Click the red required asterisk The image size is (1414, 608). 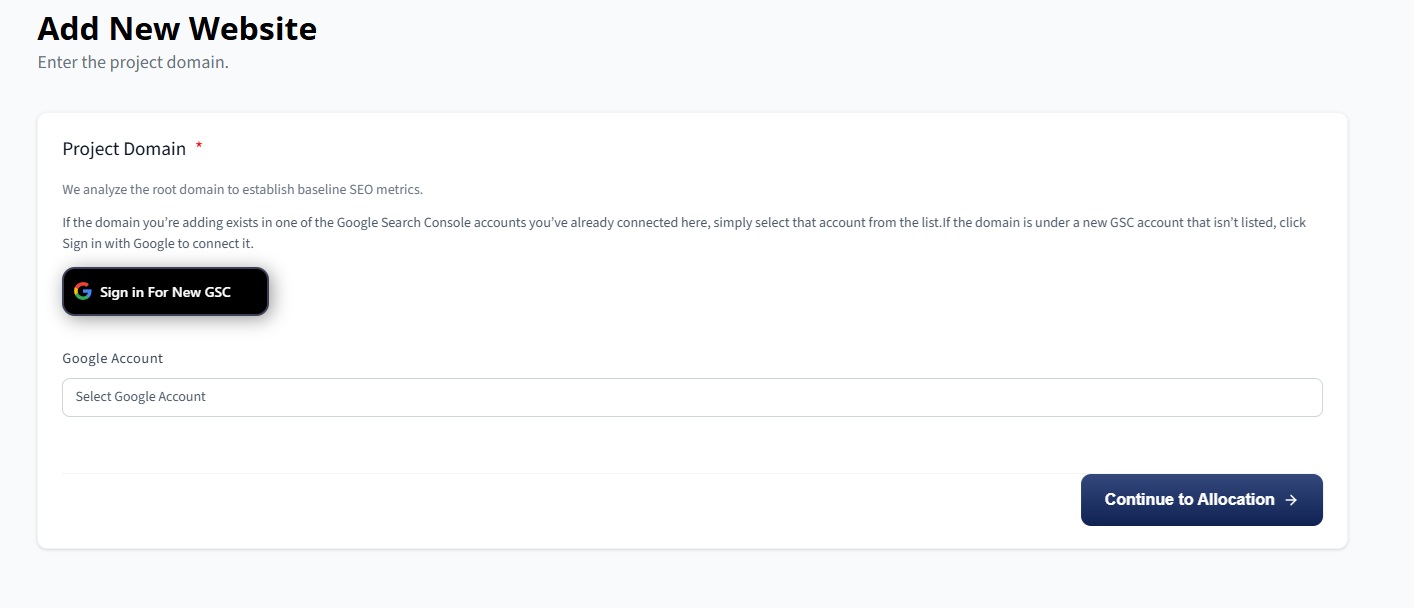tap(199, 146)
